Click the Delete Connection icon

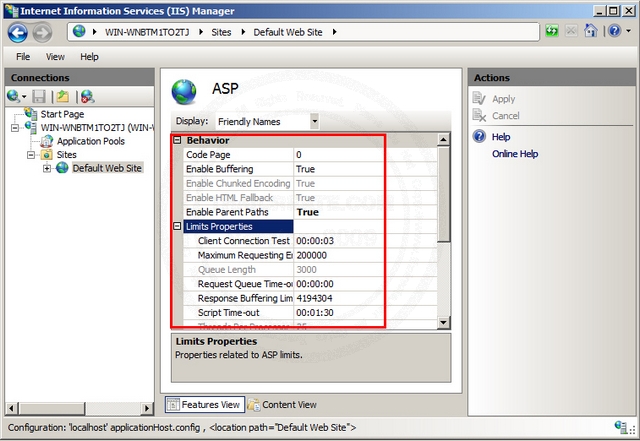click(x=87, y=96)
